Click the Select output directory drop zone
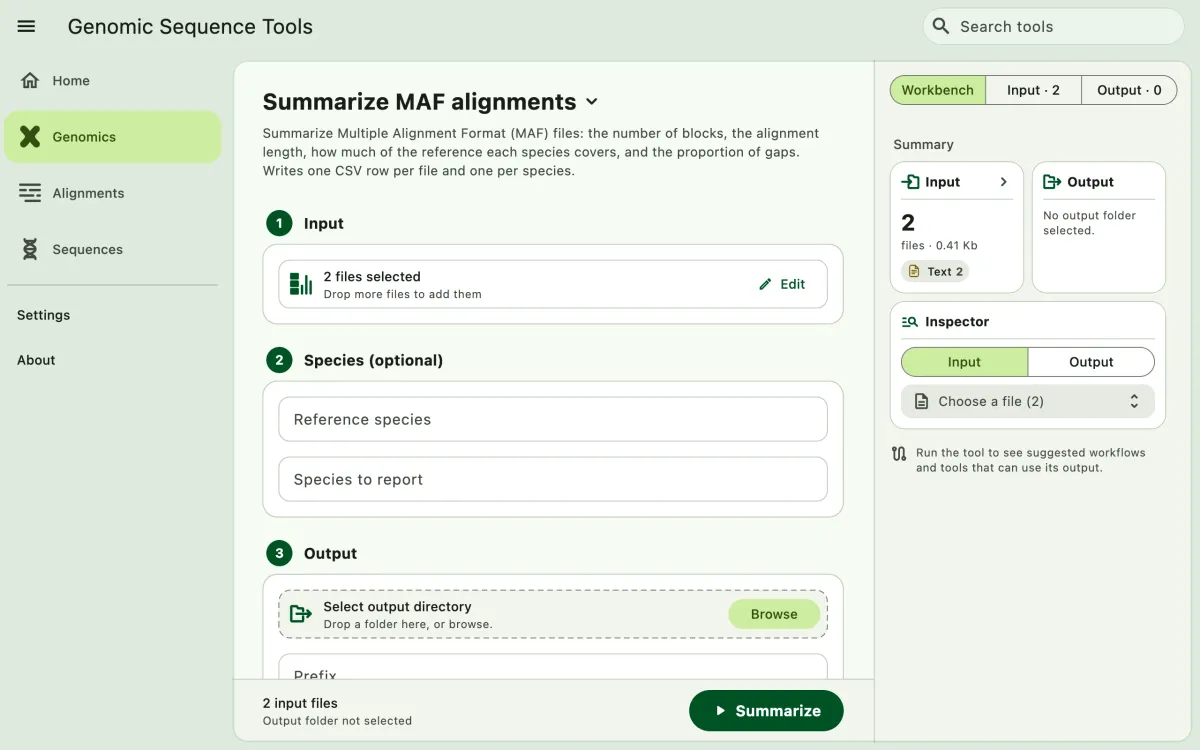Image resolution: width=1200 pixels, height=750 pixels. (553, 614)
